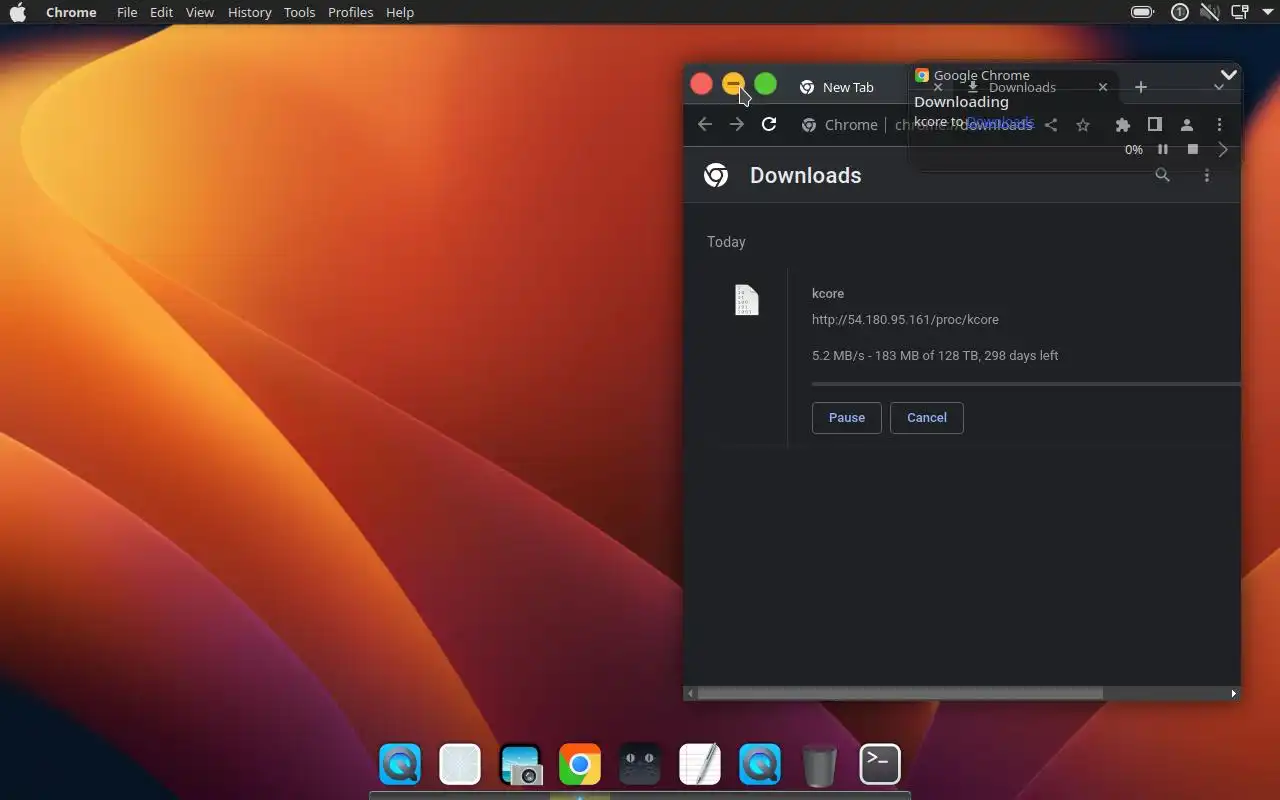The height and width of the screenshot is (800, 1280).
Task: Open Chrome's three-dot menu in the toolbar
Action: 1219,125
